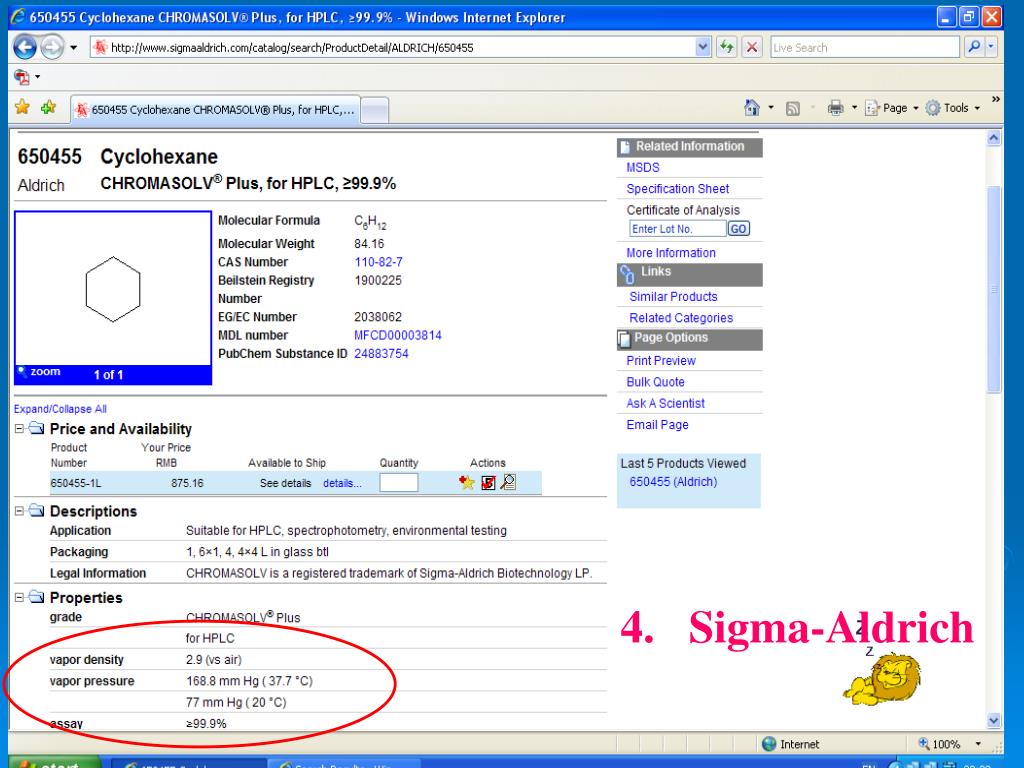Click the RSS Feeds icon
Screen dimensions: 1024x768
click(x=793, y=108)
